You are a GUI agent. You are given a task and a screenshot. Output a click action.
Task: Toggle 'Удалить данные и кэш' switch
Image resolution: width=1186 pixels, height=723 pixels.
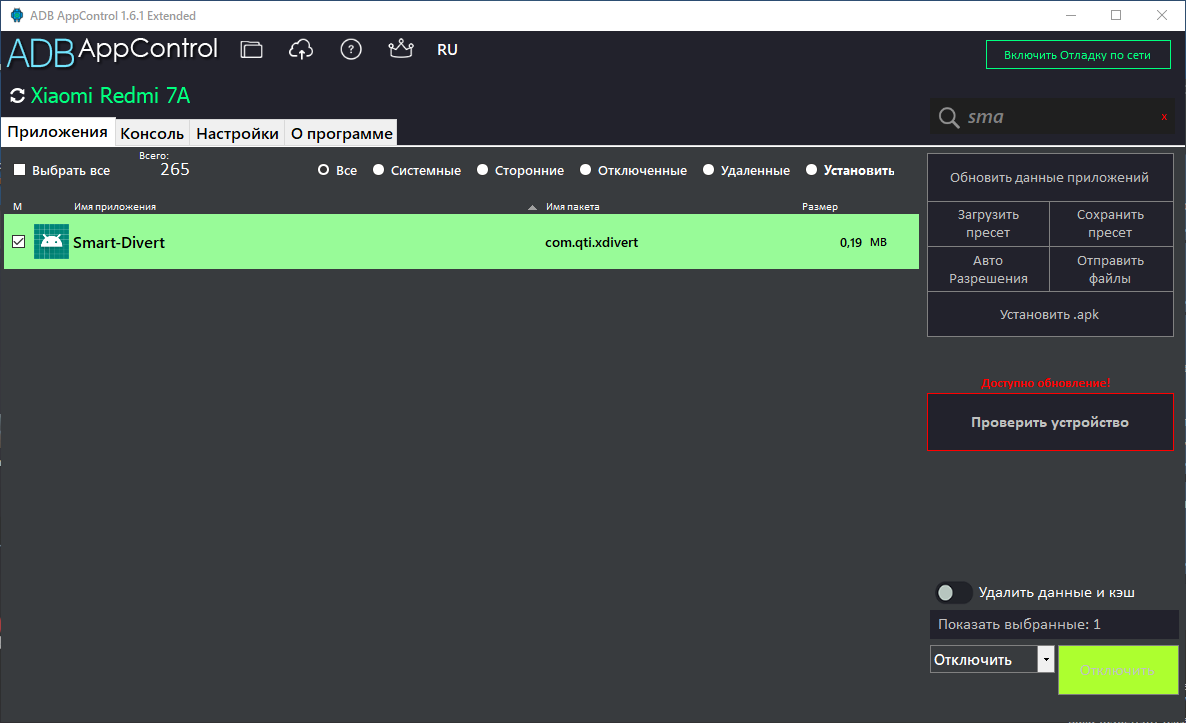[952, 593]
